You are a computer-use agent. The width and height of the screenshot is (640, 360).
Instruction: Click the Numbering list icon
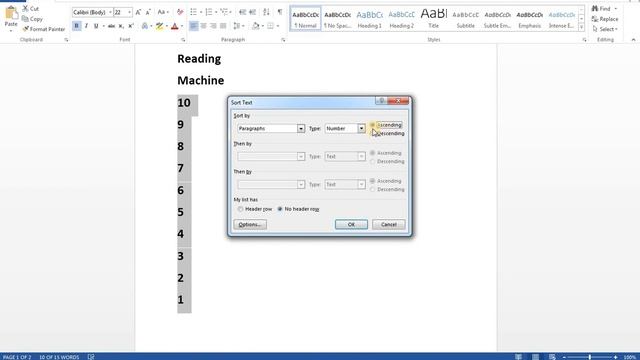pos(209,12)
